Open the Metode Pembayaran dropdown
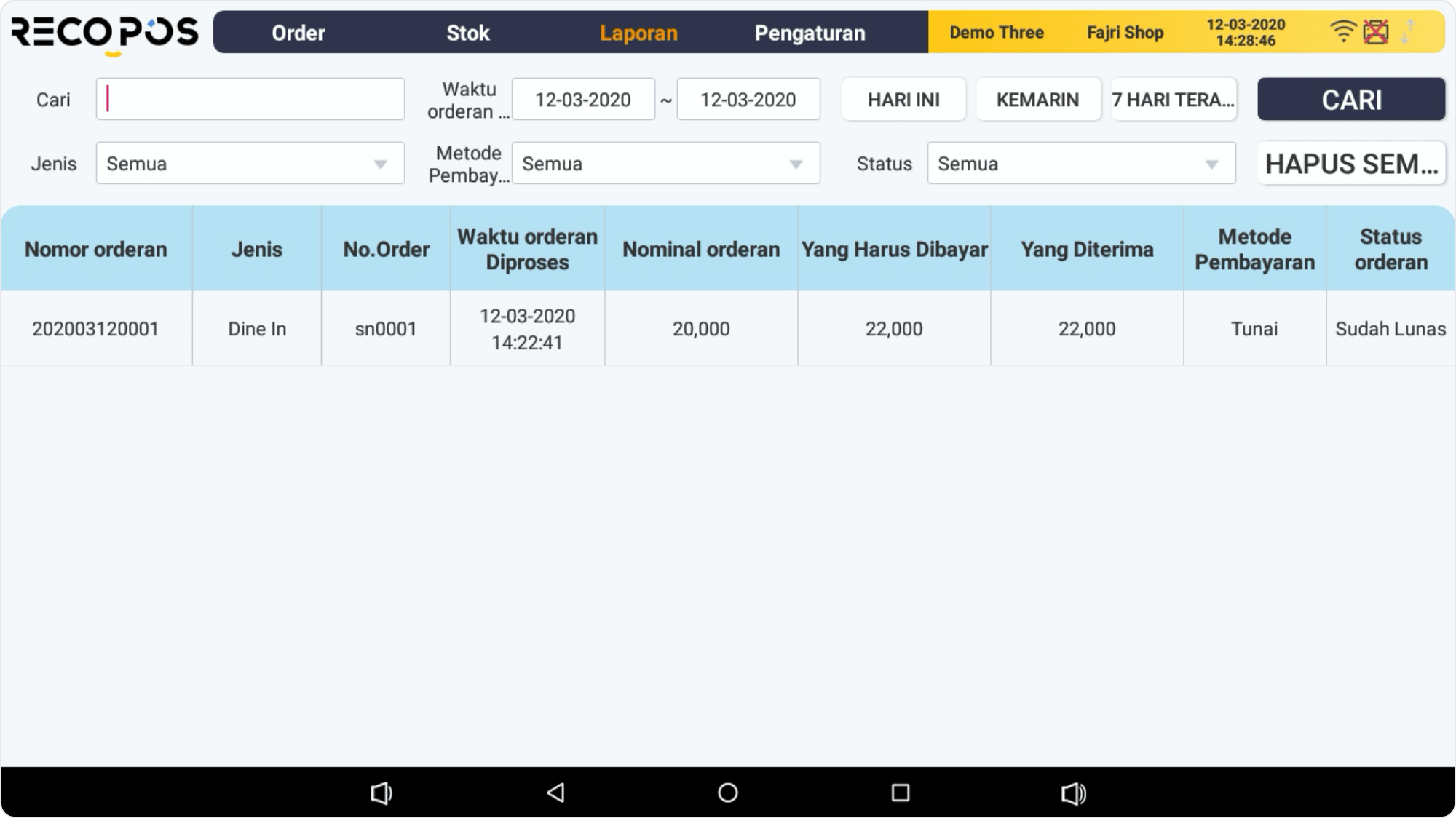 665,164
